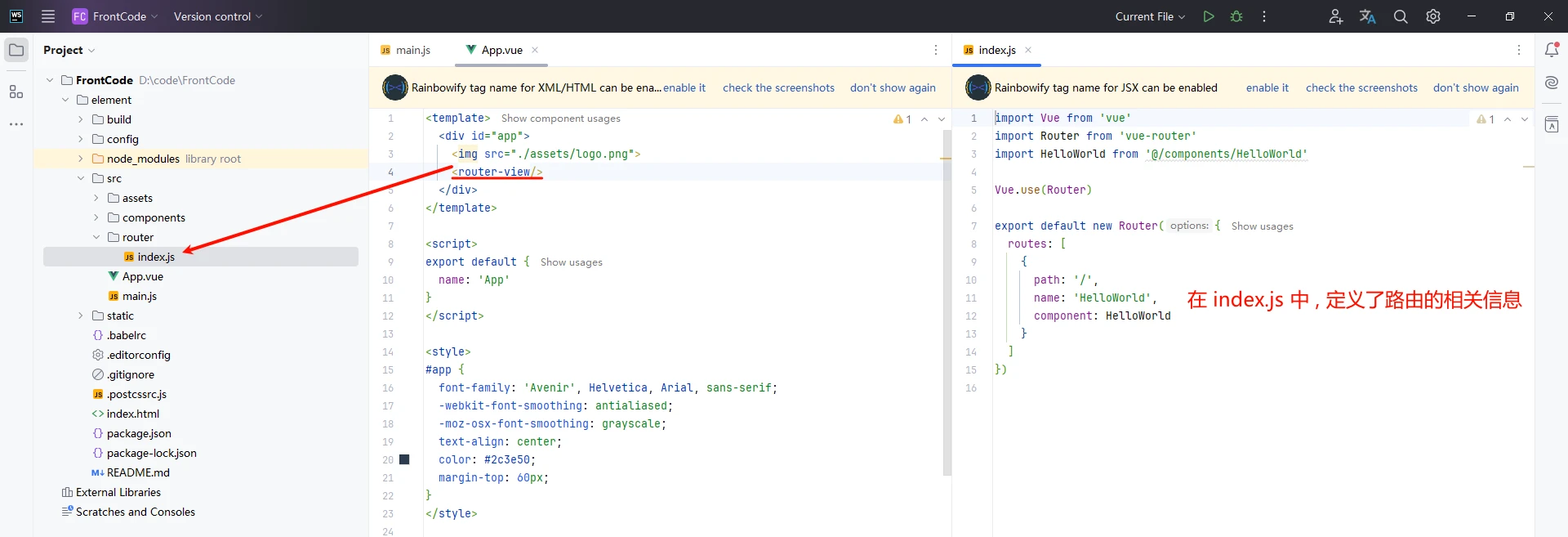1568x537 pixels.
Task: Open the Search Everywhere magnifier
Action: 1401,16
